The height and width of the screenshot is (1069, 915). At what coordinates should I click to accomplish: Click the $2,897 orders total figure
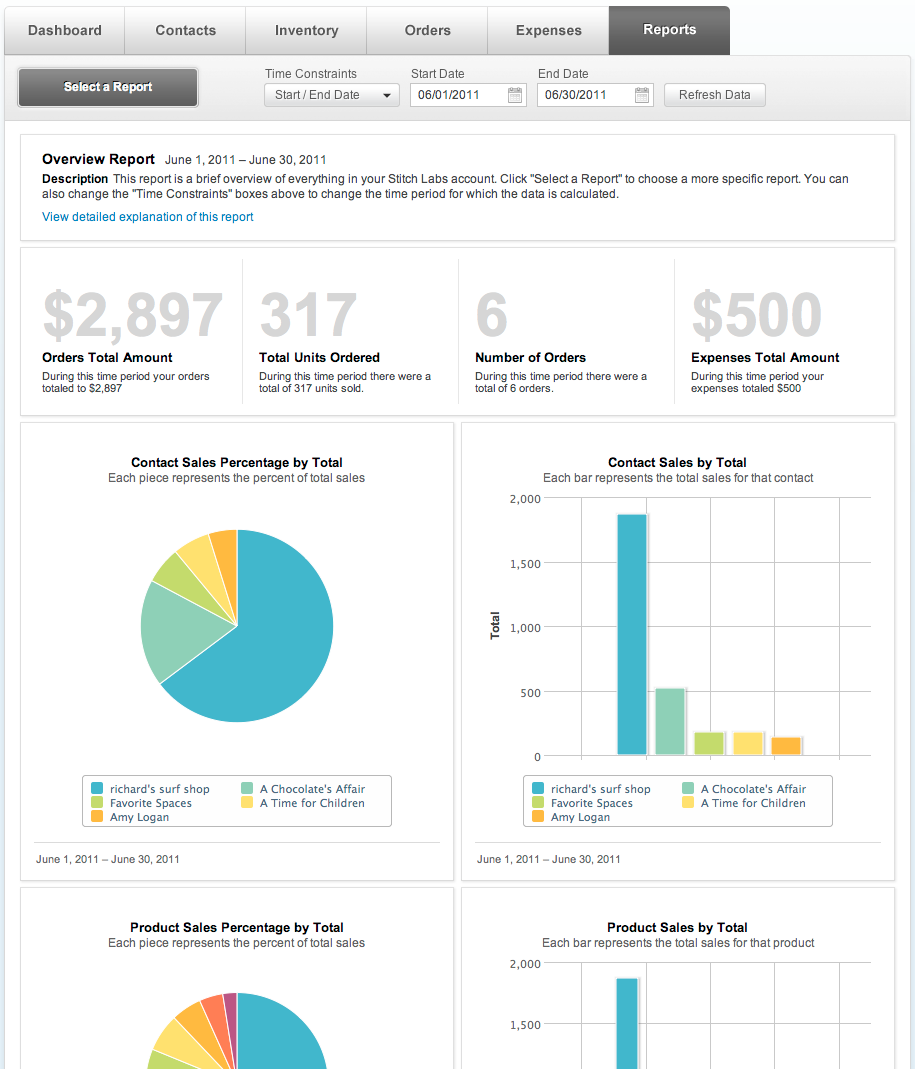pyautogui.click(x=132, y=315)
